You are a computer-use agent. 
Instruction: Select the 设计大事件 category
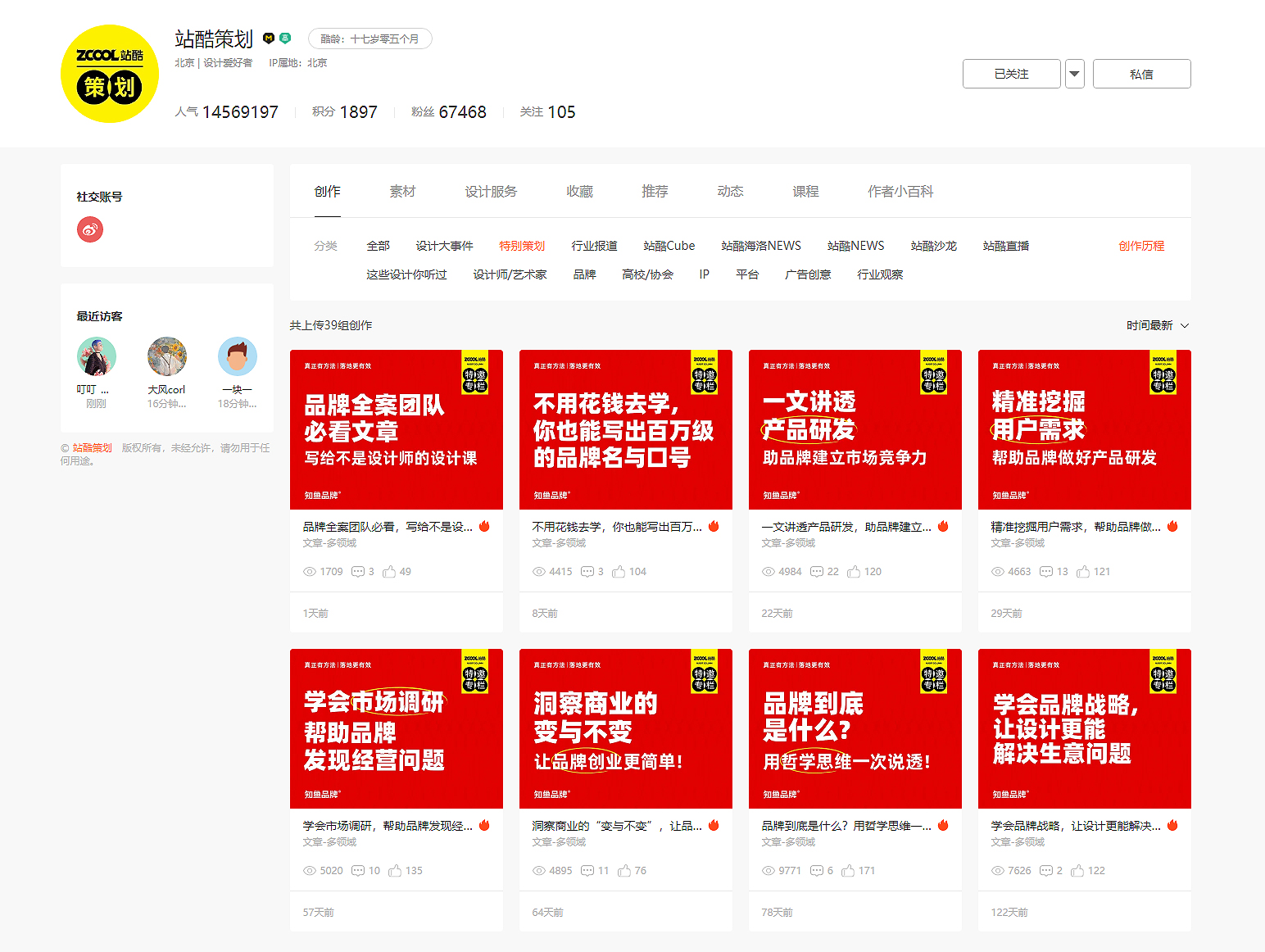pyautogui.click(x=445, y=246)
